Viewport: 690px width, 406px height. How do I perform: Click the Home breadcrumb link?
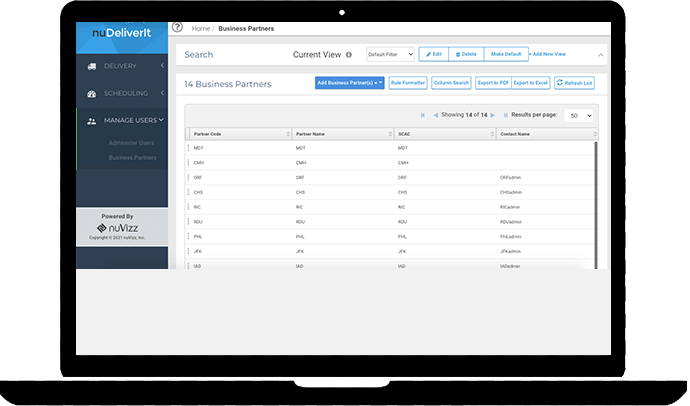[201, 29]
